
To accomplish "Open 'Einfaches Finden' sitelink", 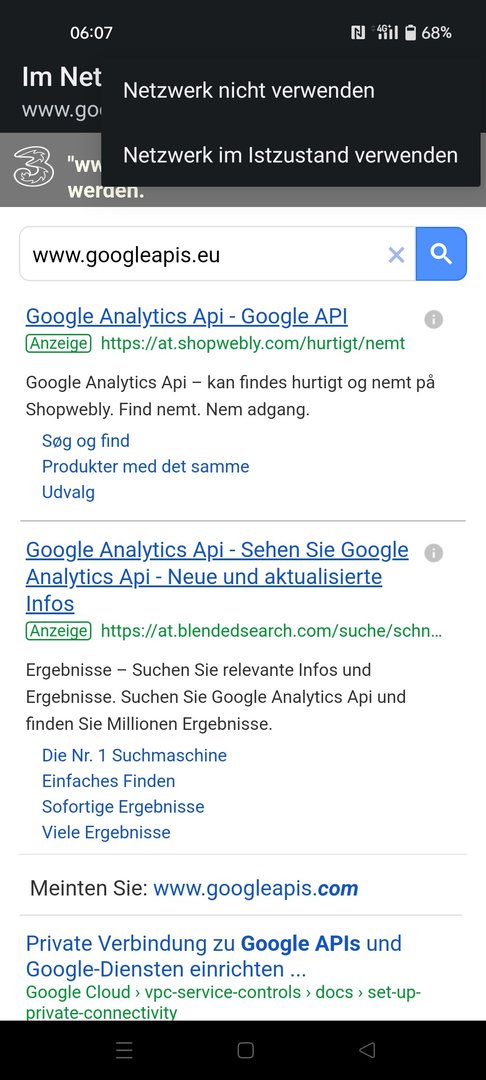I will tap(109, 780).
